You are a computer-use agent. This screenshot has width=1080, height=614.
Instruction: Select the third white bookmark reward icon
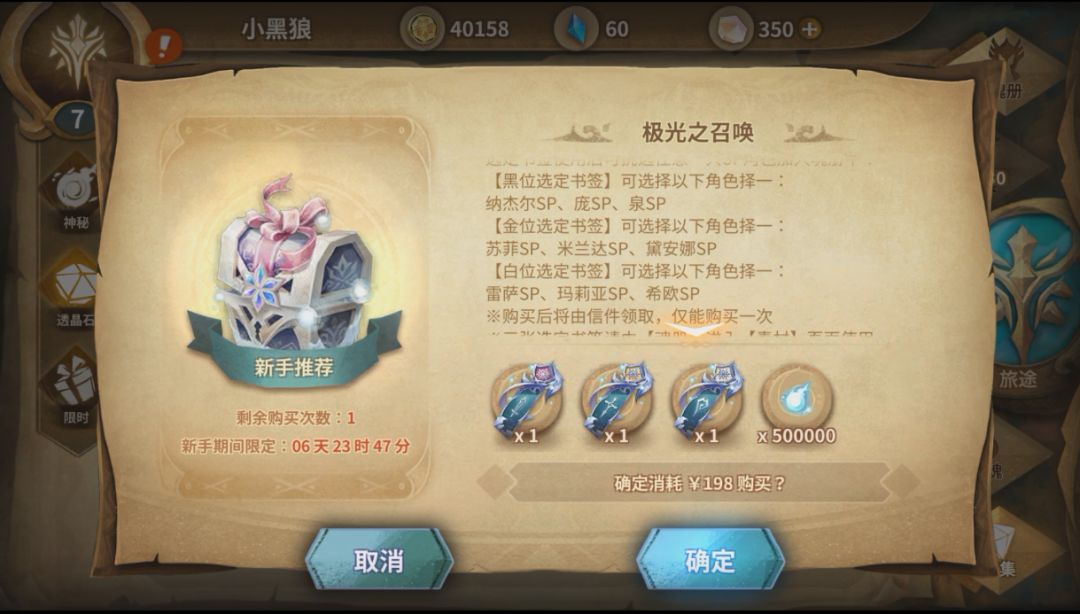point(707,402)
